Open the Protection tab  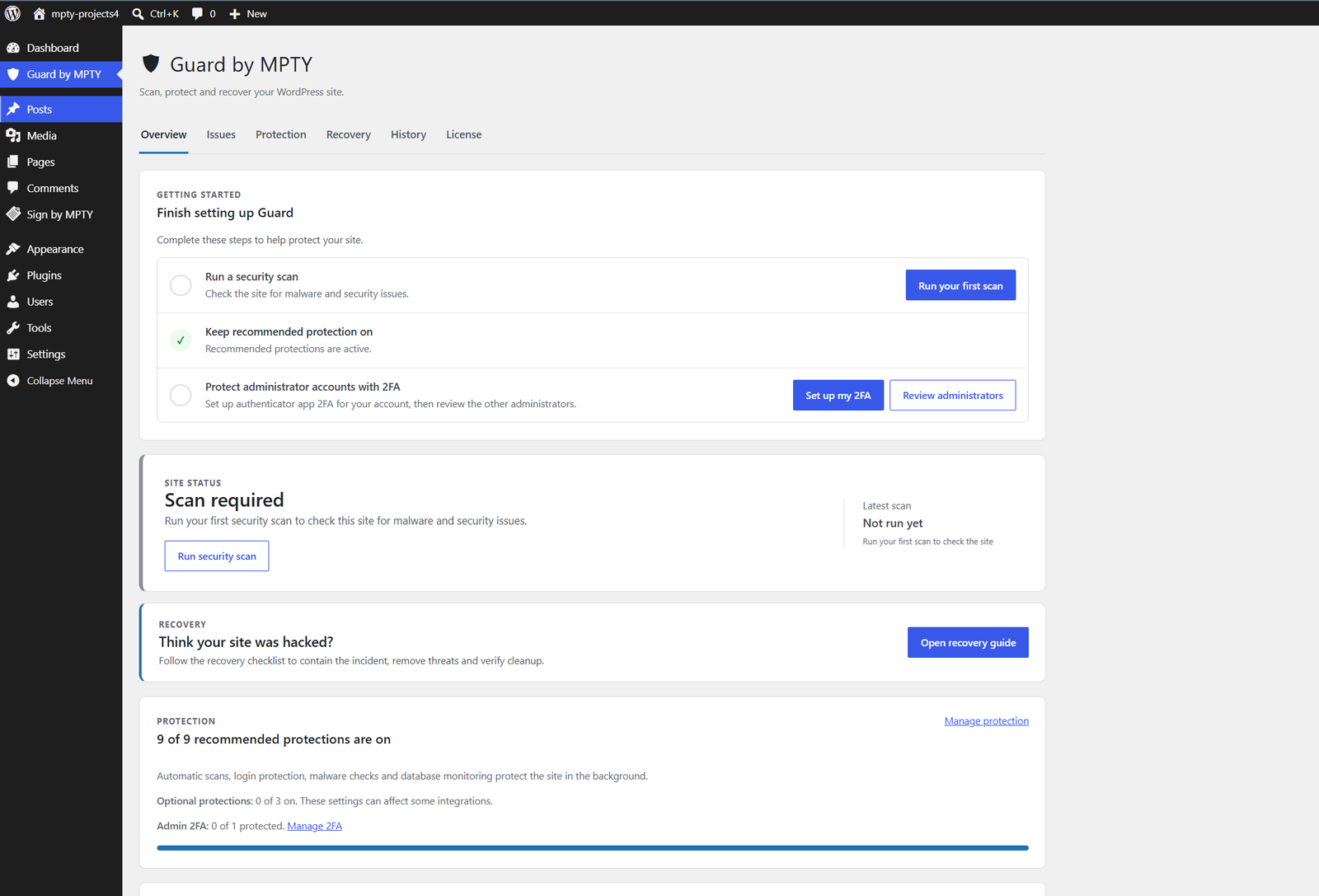point(281,134)
